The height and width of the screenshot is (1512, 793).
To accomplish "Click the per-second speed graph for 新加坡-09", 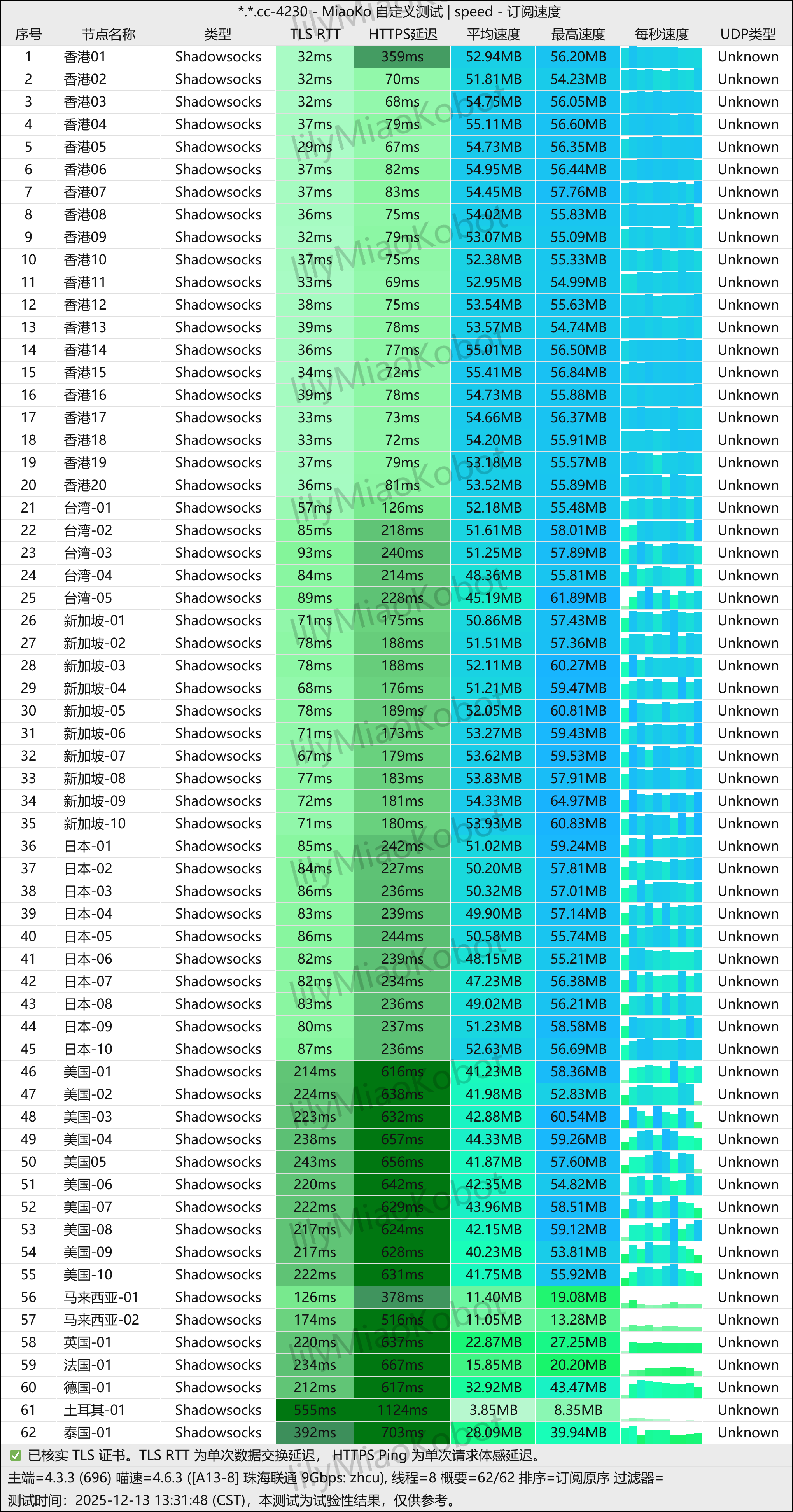I will [x=661, y=801].
